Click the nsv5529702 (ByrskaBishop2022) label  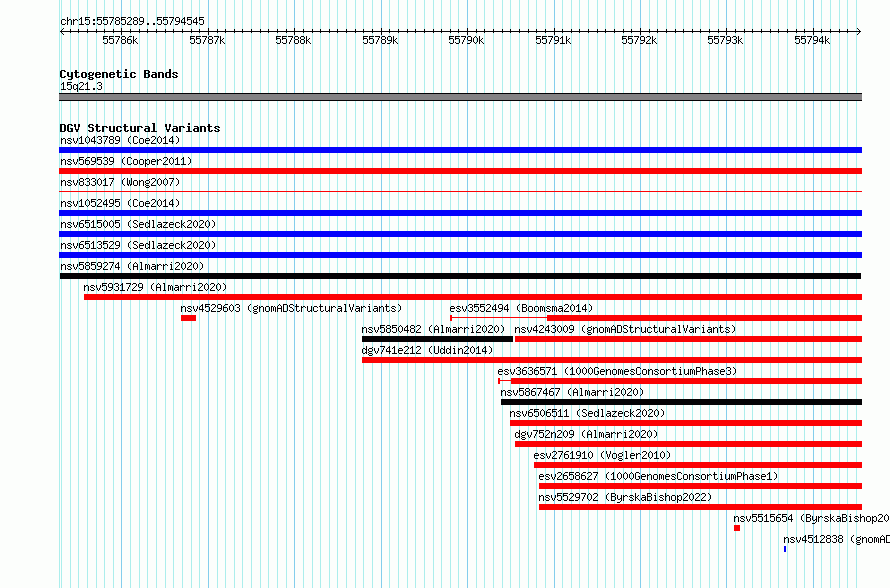tap(625, 497)
